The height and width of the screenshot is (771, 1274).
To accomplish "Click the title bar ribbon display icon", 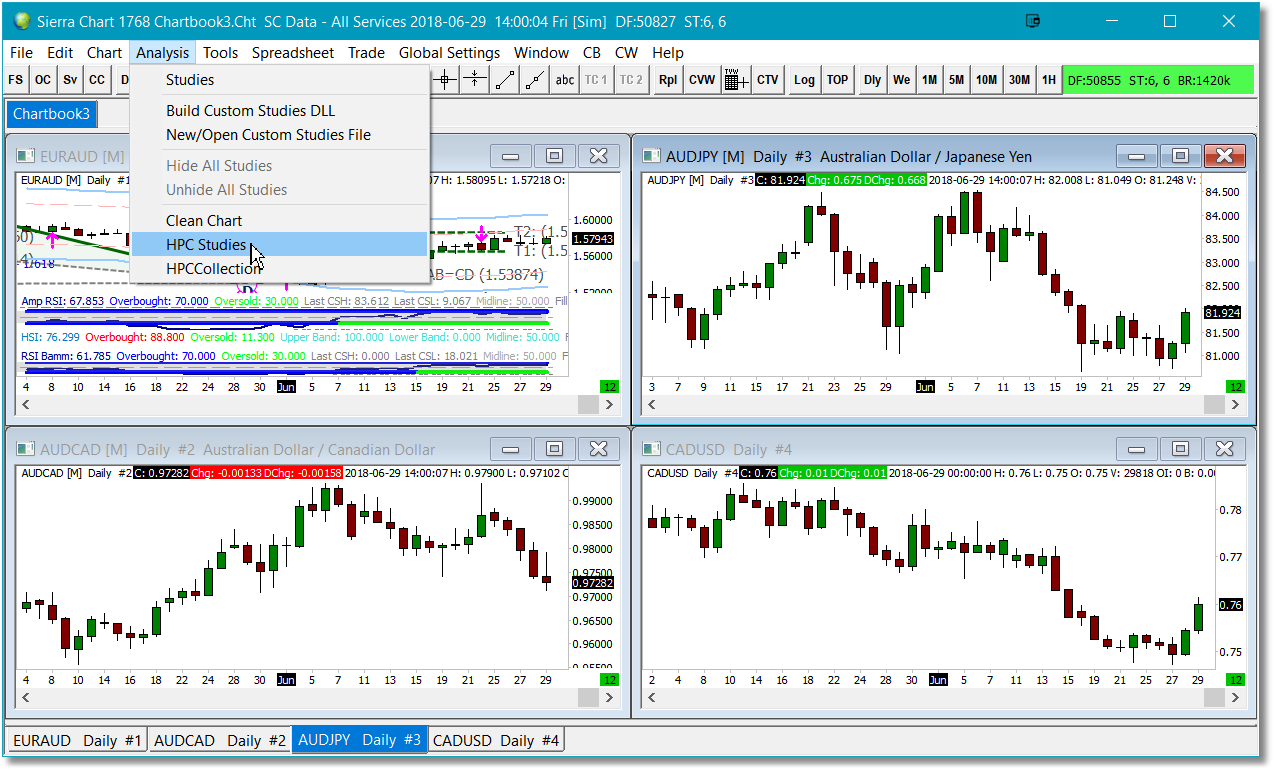I will (1034, 20).
